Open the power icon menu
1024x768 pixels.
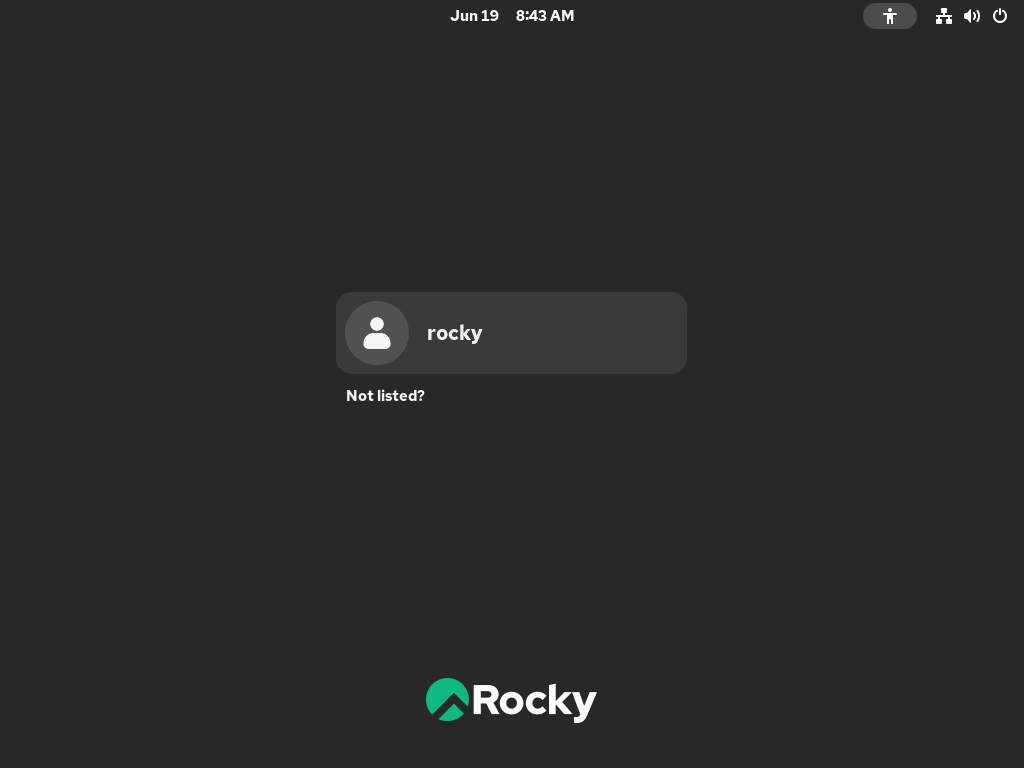[x=1000, y=16]
